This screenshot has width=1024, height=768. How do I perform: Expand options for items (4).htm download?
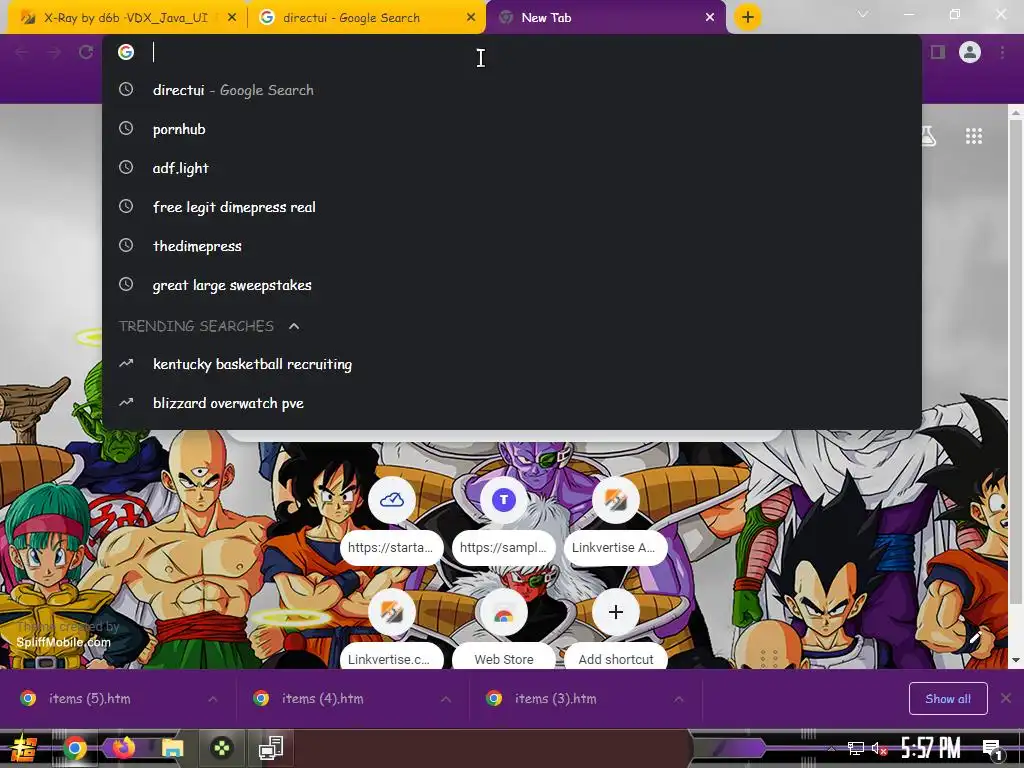[x=446, y=699]
